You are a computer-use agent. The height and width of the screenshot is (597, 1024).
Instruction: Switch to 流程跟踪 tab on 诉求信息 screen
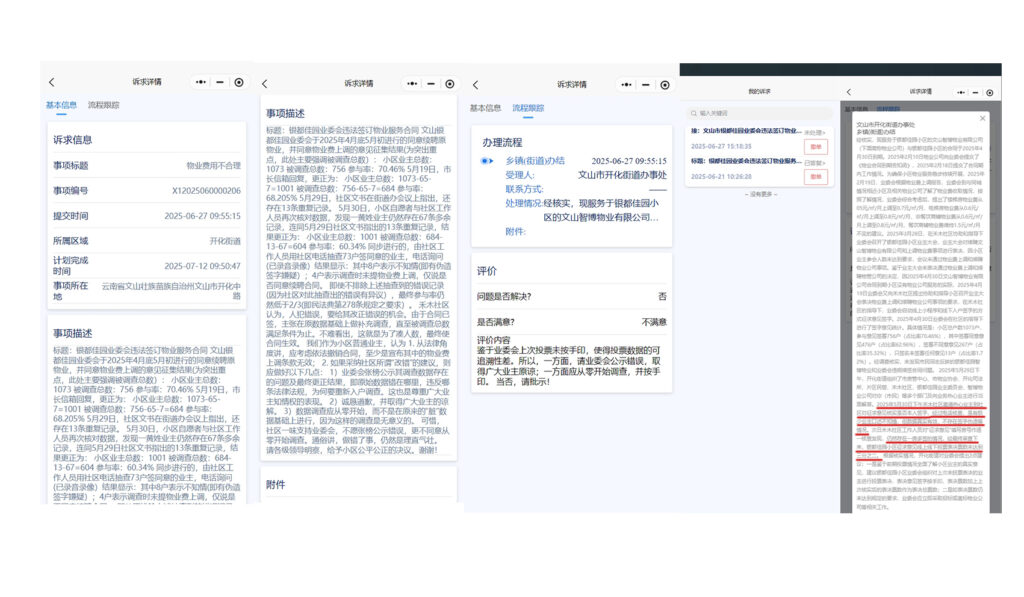[103, 104]
